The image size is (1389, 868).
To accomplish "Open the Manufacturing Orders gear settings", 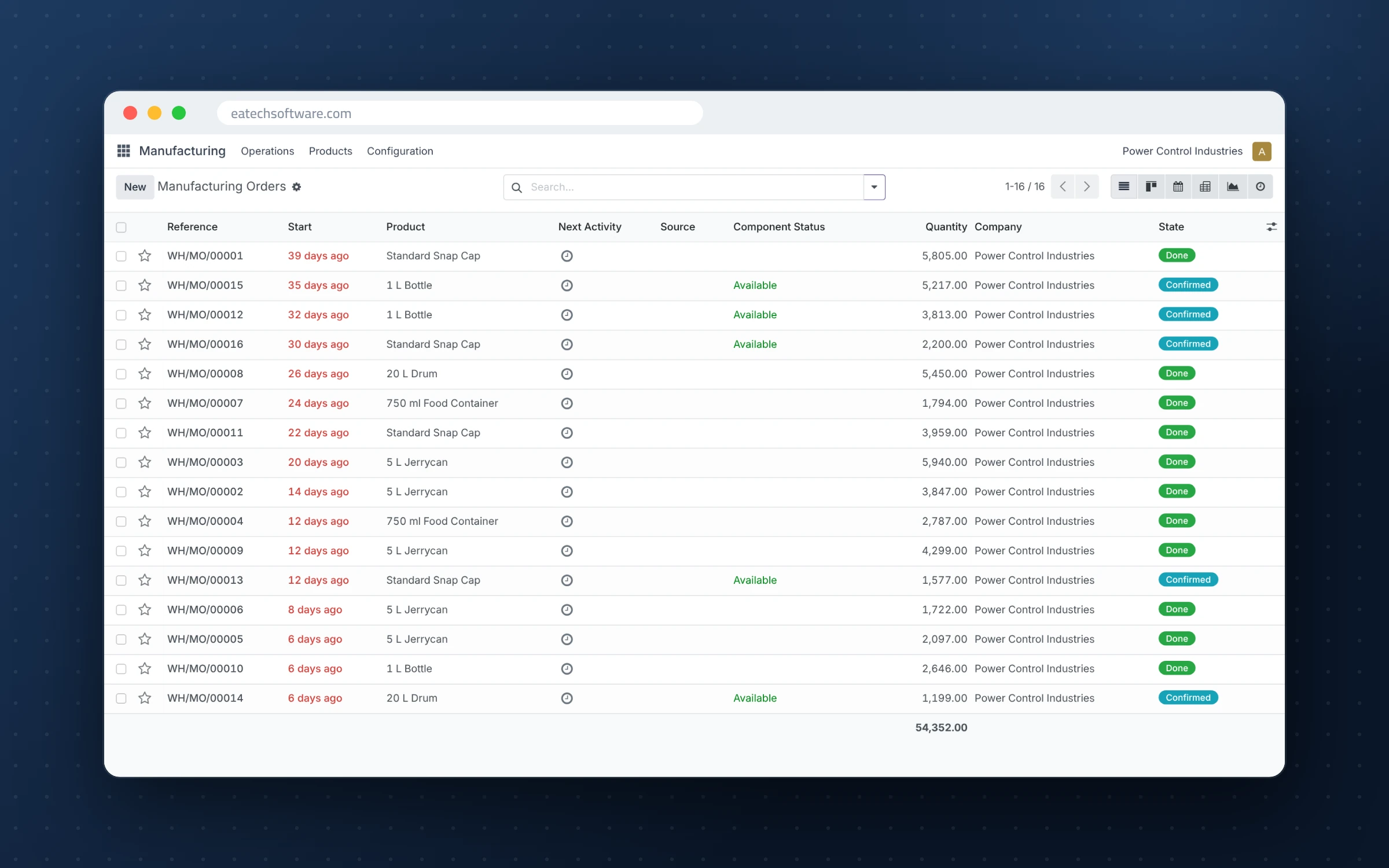I will 296,187.
